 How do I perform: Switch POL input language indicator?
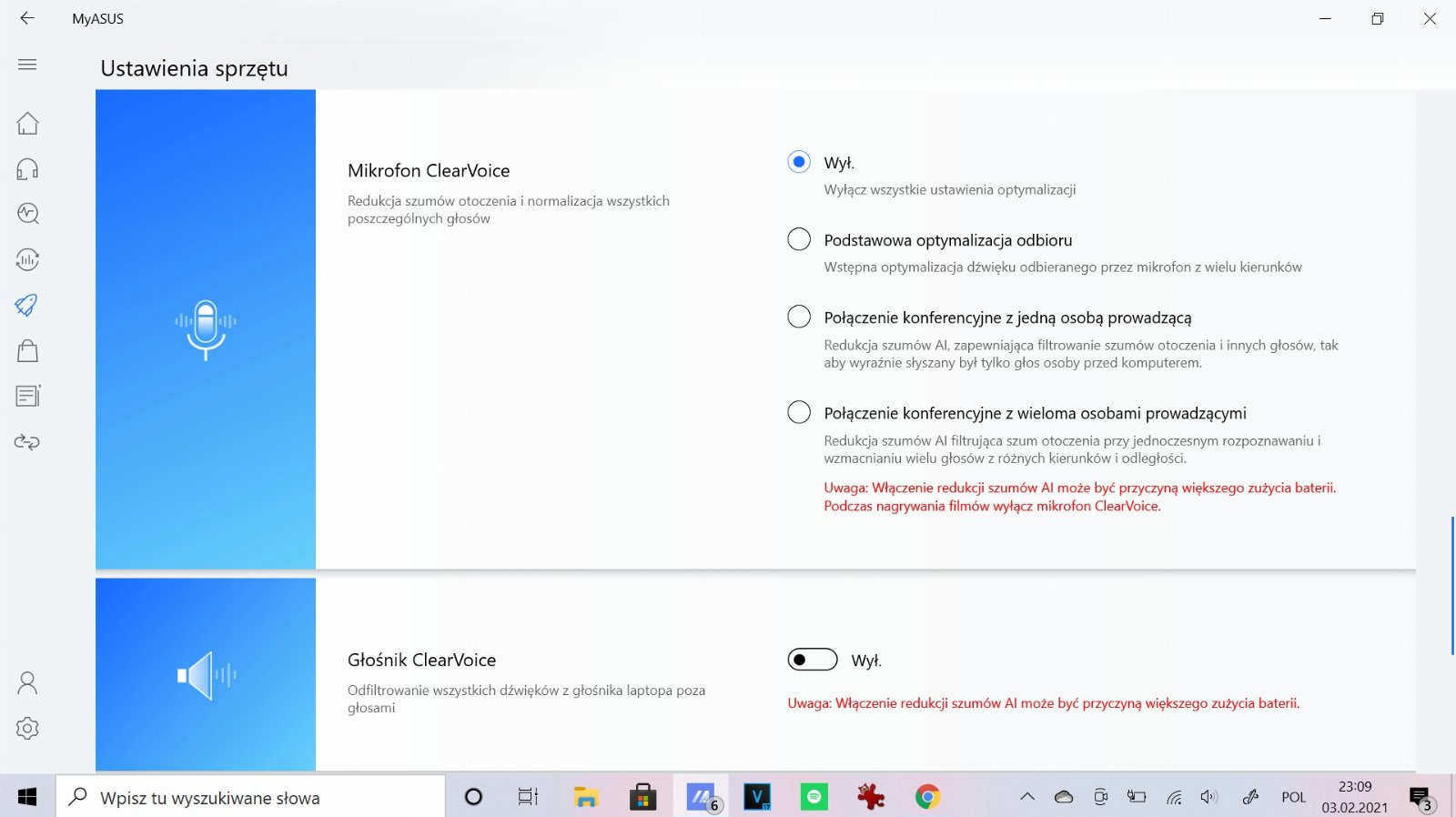pos(1293,797)
